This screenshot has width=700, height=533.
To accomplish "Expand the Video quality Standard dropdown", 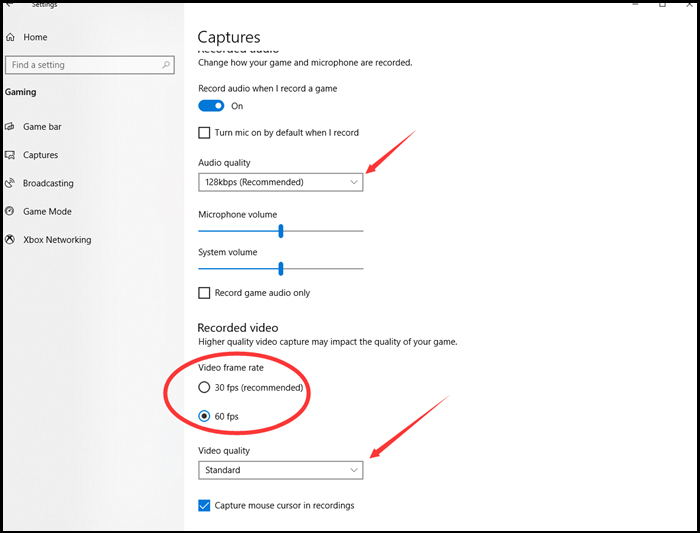I will coord(280,470).
